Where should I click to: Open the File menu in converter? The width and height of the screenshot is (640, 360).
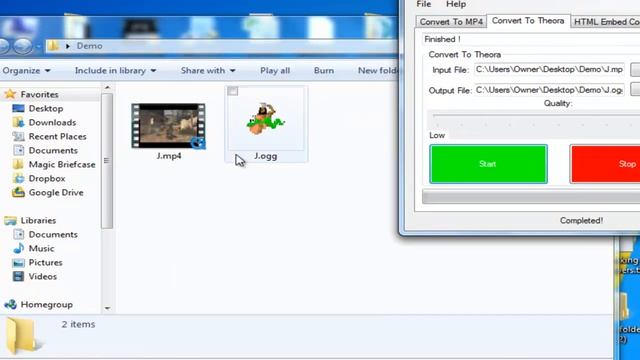(x=424, y=4)
